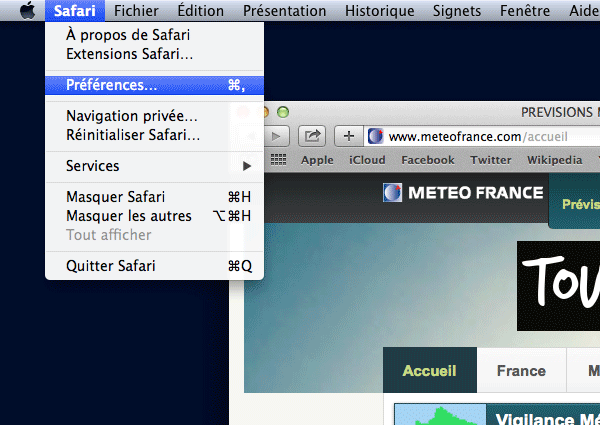
Task: Open the Historique menu
Action: [380, 11]
